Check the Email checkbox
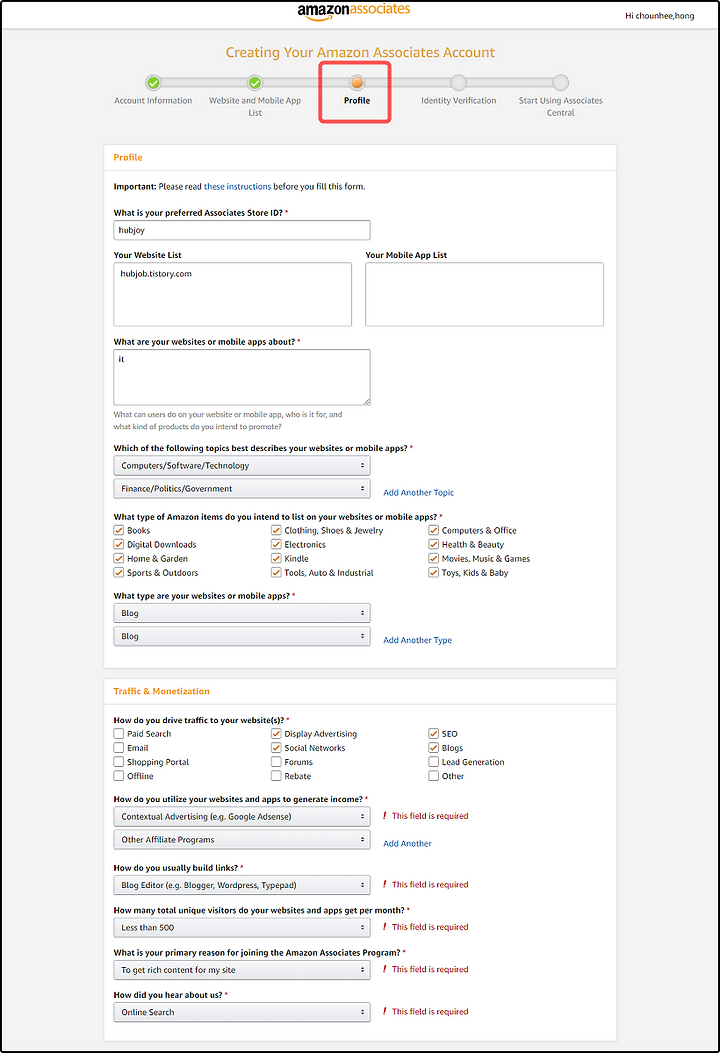Viewport: 720px width, 1053px height. pos(119,747)
